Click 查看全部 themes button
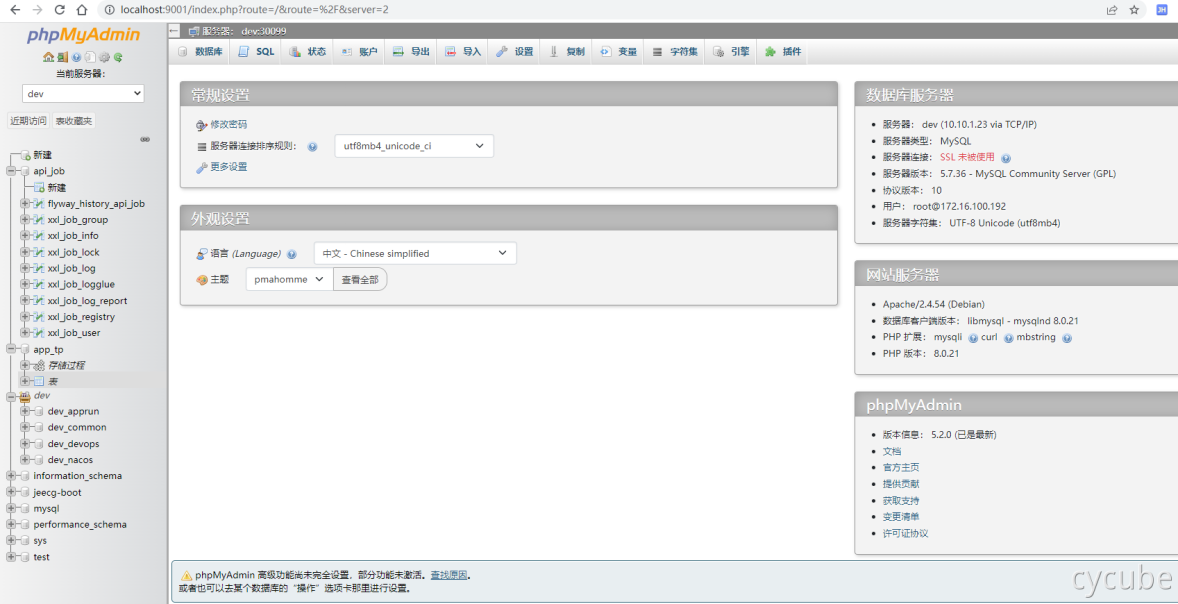Image resolution: width=1178 pixels, height=604 pixels. 360,279
